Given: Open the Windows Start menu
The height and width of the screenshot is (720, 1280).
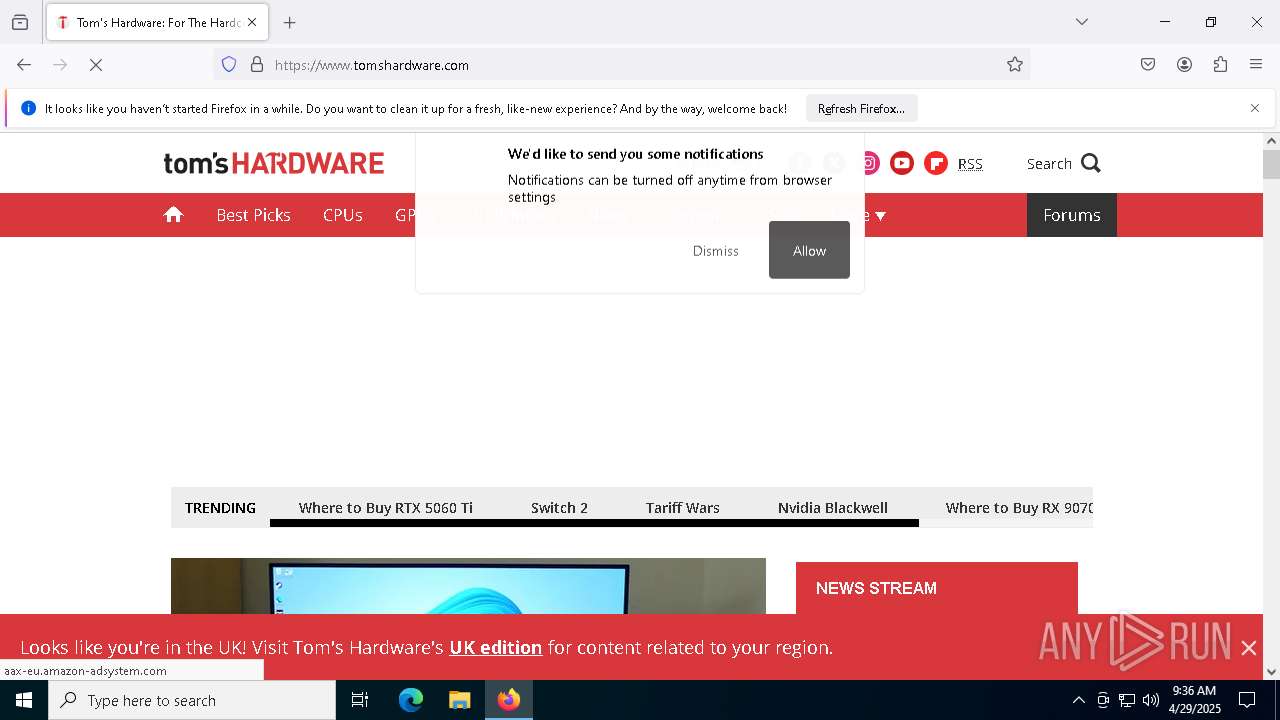Looking at the screenshot, I should [x=24, y=700].
